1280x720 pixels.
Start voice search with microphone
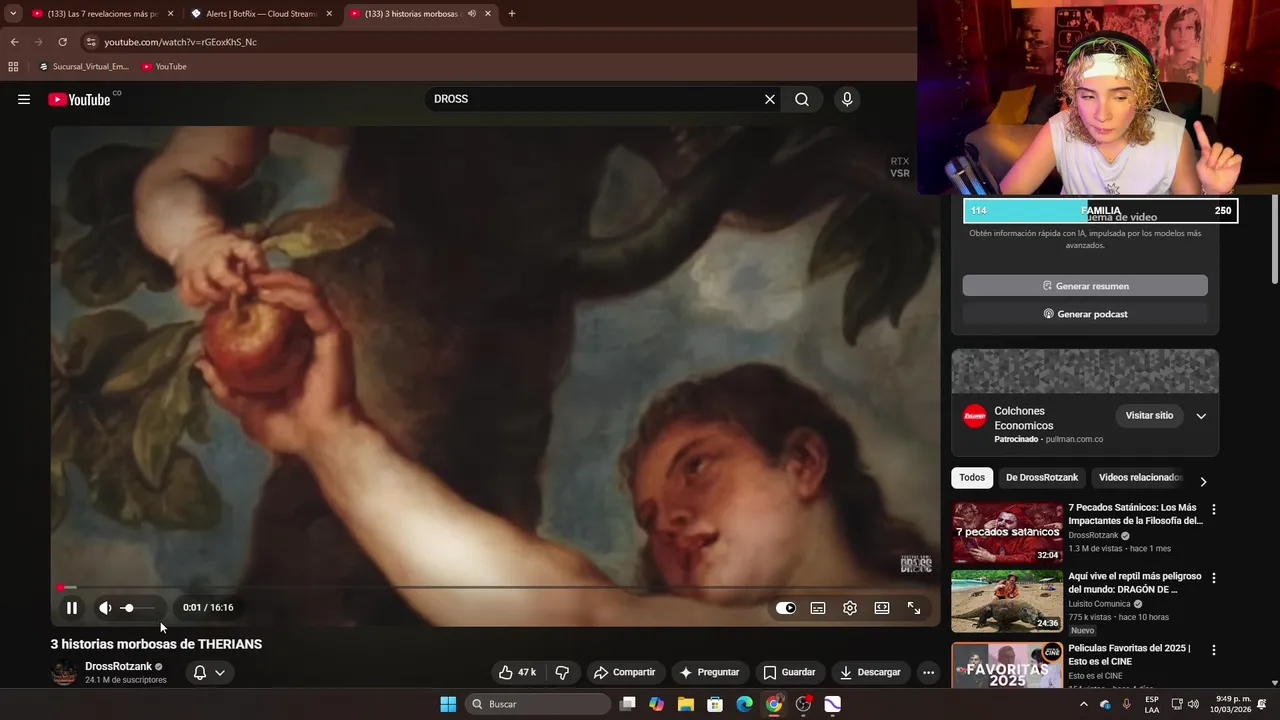coord(847,99)
